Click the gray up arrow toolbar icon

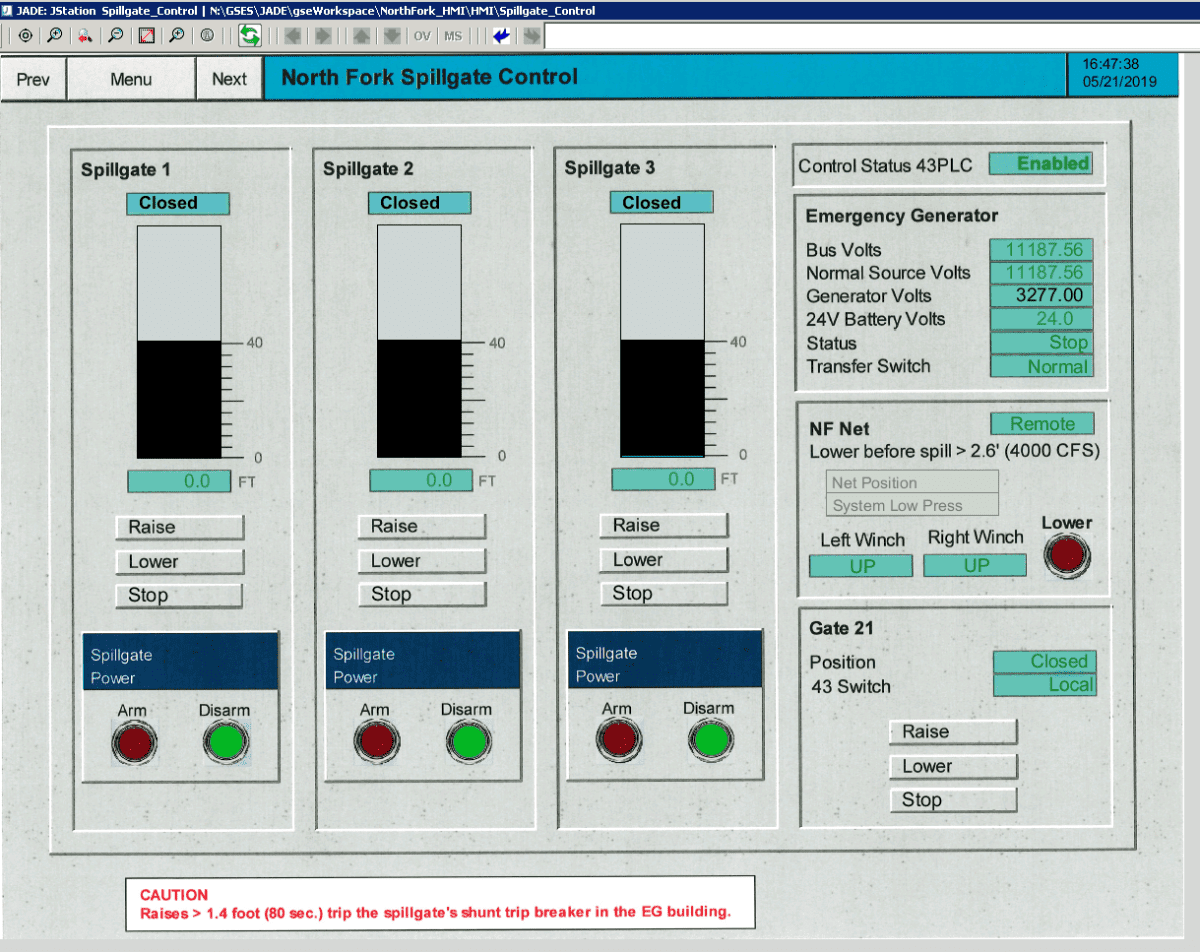[x=362, y=35]
